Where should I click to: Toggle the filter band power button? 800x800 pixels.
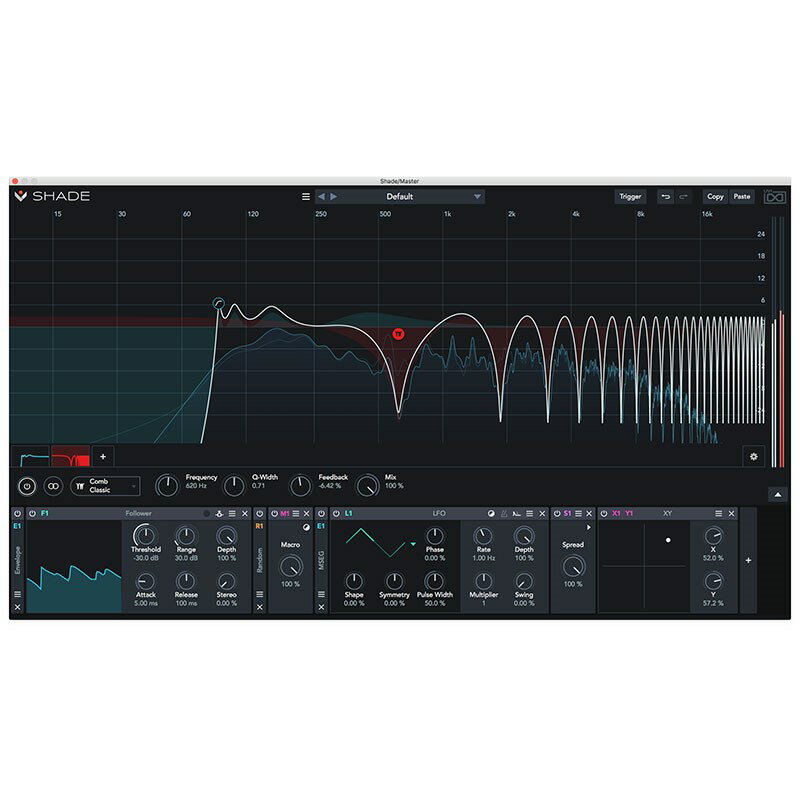(27, 485)
